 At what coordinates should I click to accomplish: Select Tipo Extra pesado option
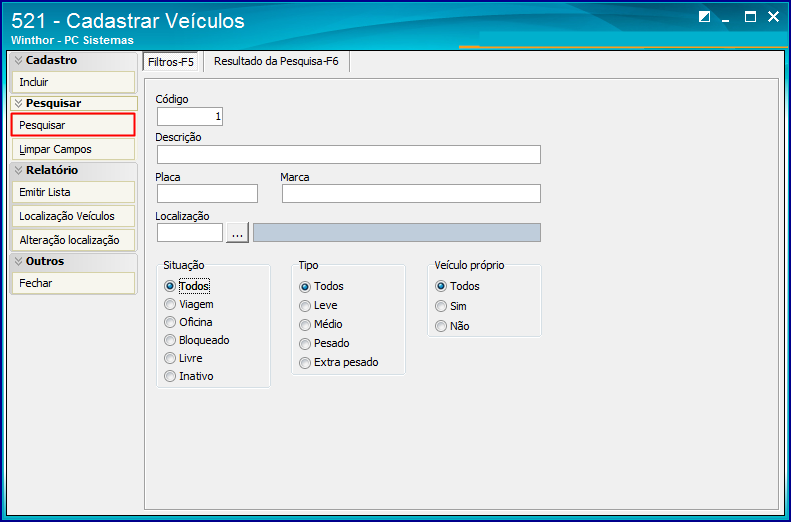point(338,363)
